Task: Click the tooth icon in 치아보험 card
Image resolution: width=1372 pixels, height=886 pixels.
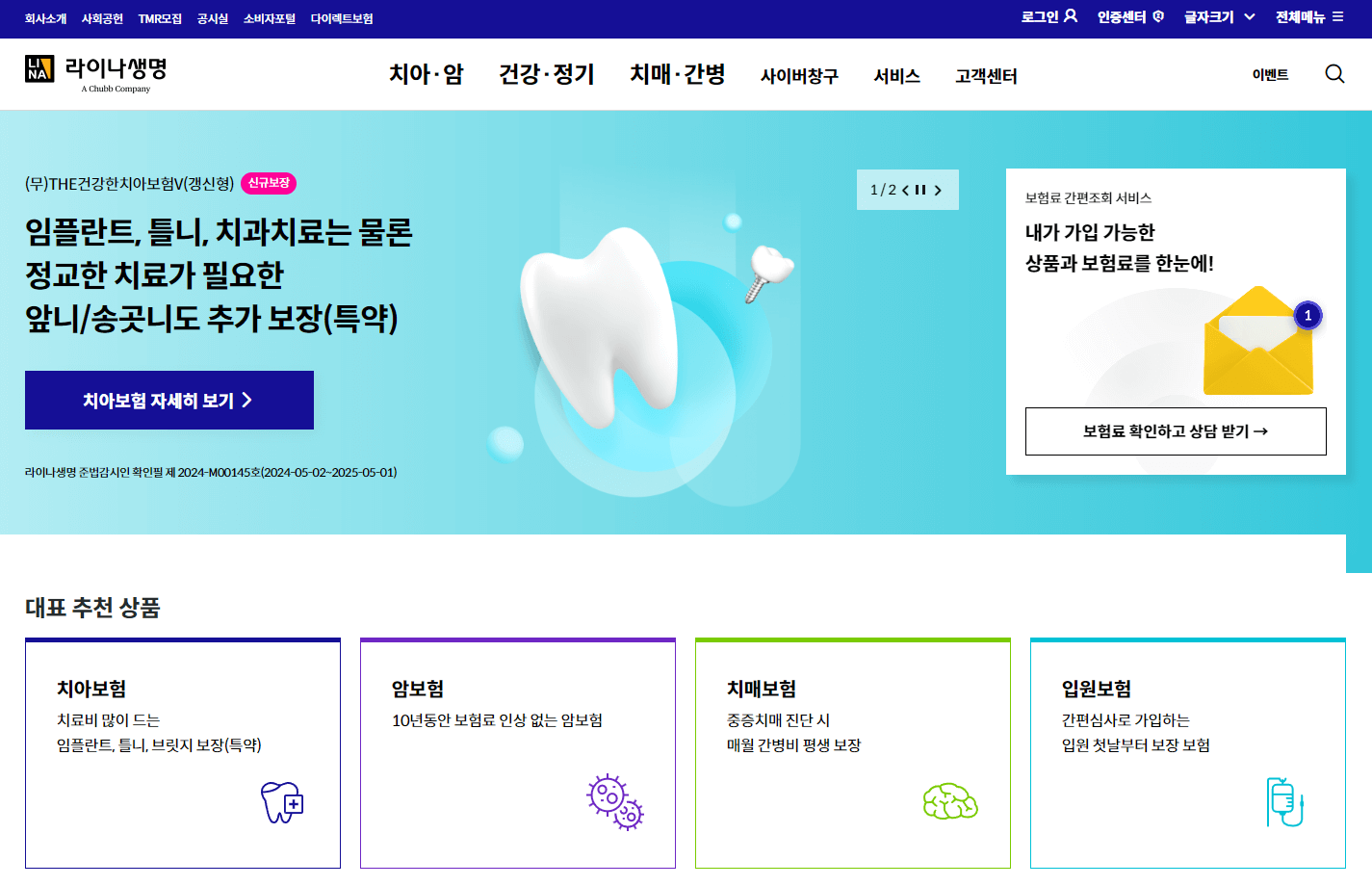Action: point(282,802)
